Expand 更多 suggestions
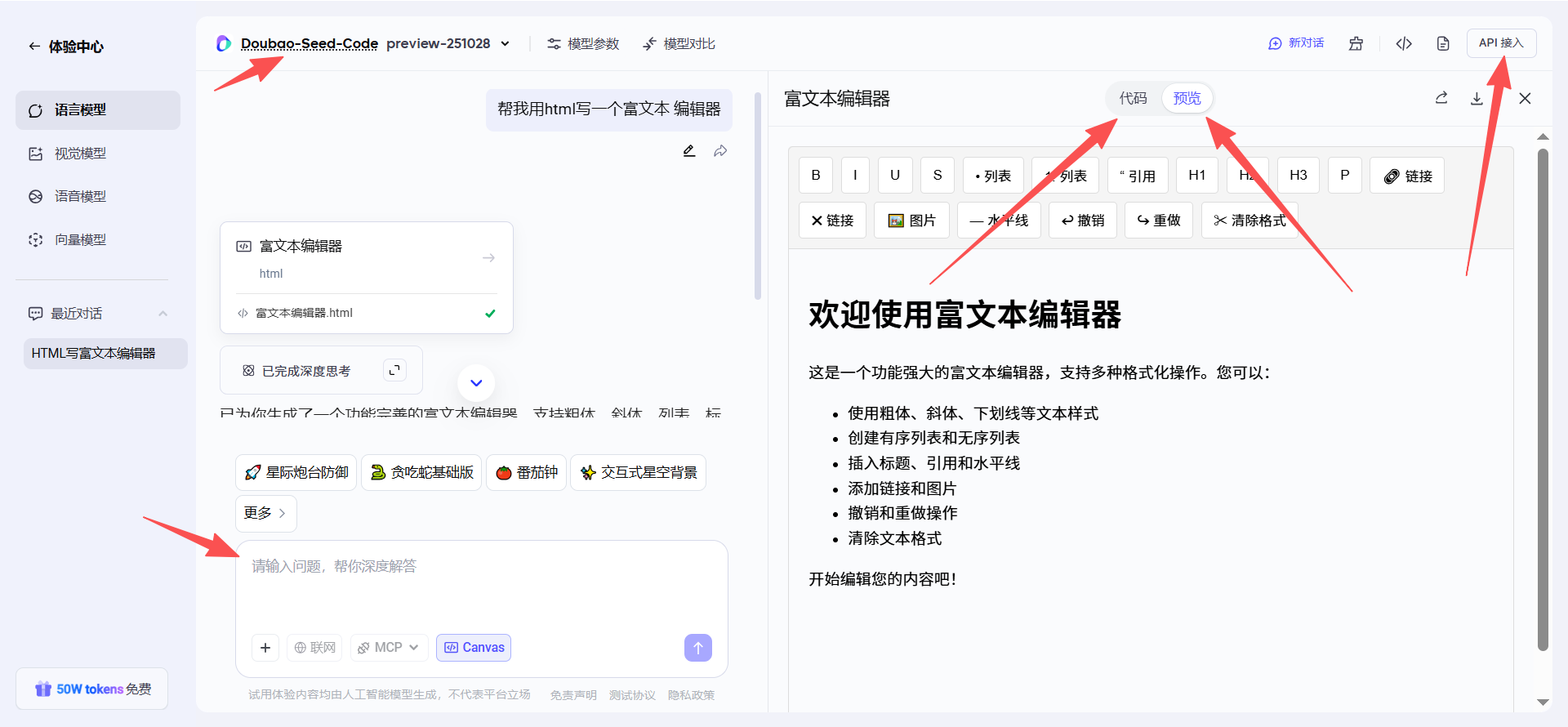 pyautogui.click(x=266, y=513)
